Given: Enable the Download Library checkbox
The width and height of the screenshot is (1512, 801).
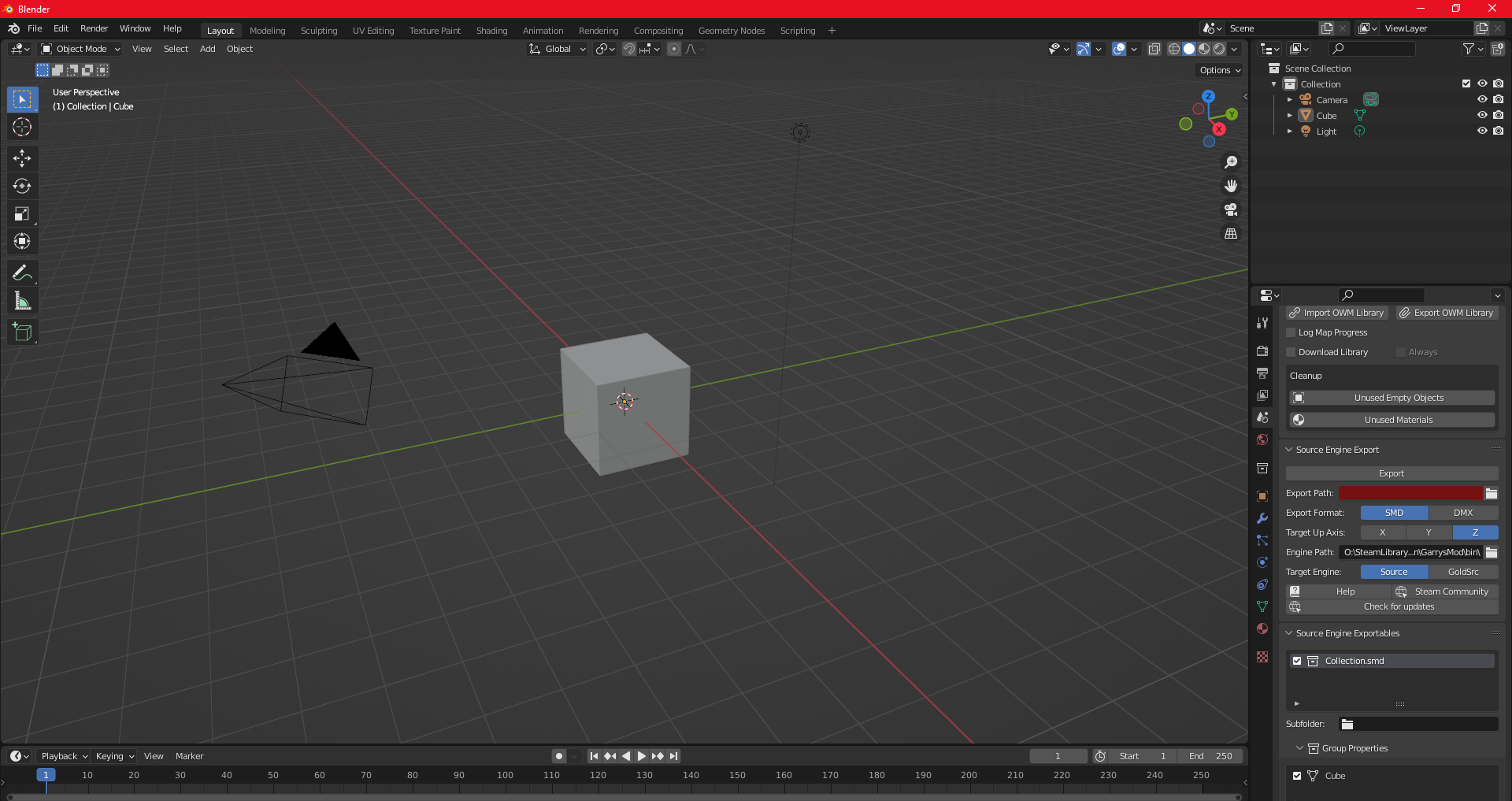Looking at the screenshot, I should click(x=1291, y=352).
